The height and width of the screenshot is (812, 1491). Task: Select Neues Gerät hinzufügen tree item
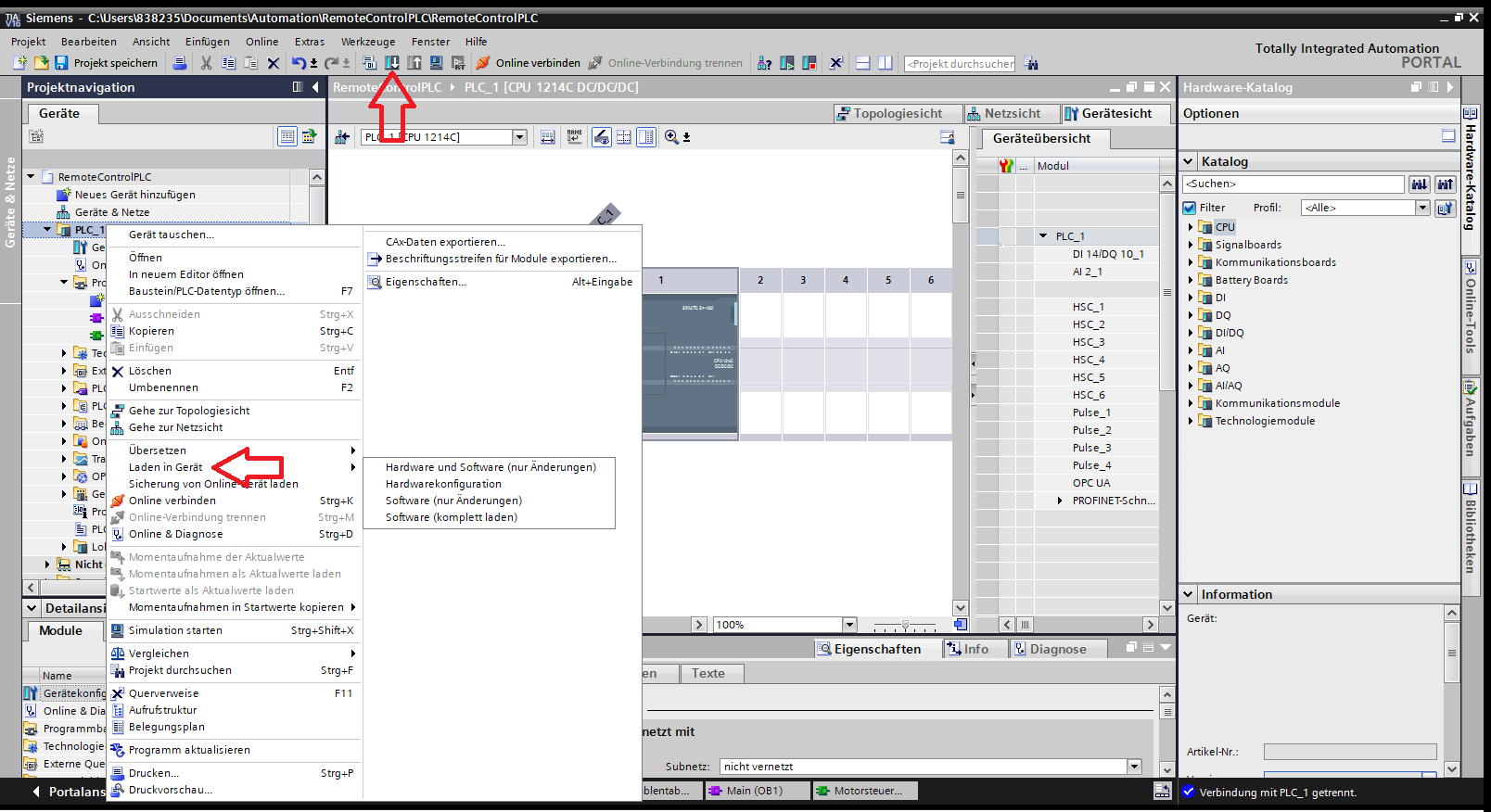(x=134, y=195)
